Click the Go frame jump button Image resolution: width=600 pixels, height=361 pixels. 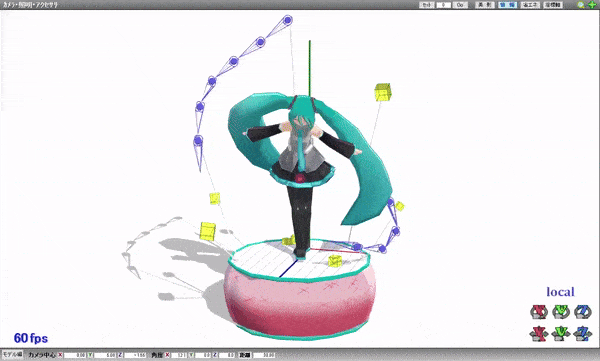(460, 5)
